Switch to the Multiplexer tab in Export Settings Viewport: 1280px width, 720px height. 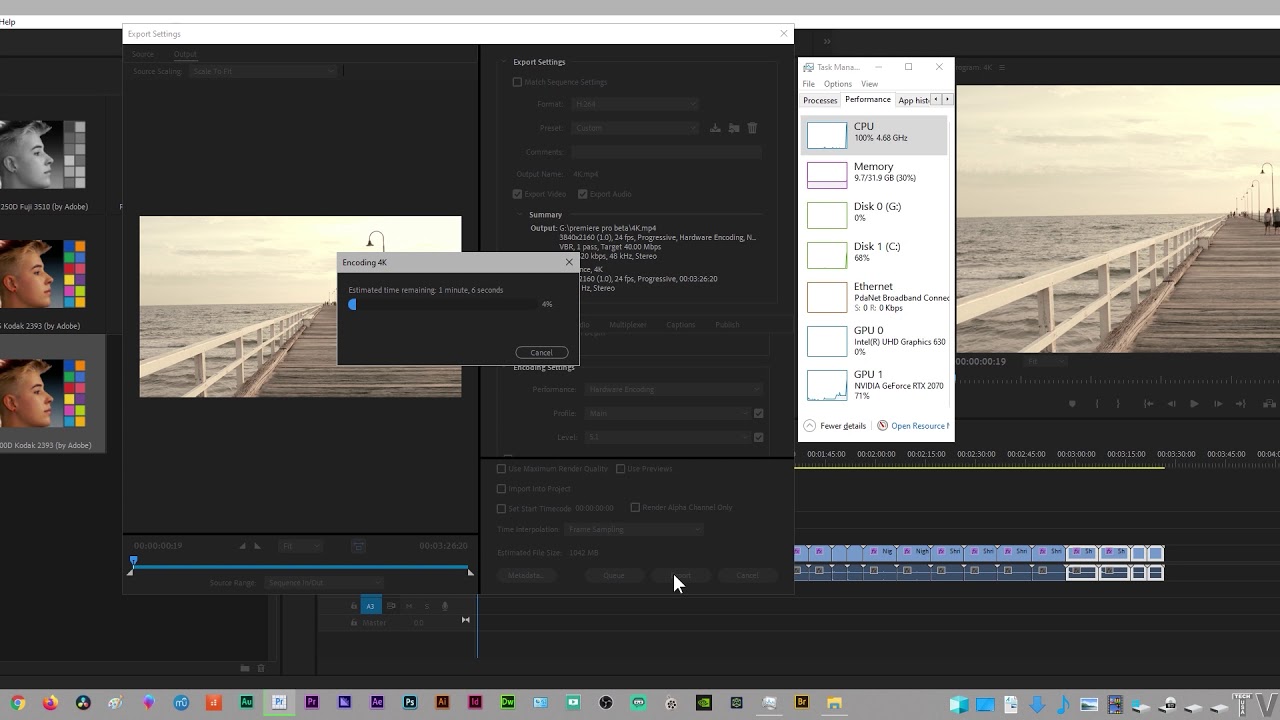(x=628, y=325)
